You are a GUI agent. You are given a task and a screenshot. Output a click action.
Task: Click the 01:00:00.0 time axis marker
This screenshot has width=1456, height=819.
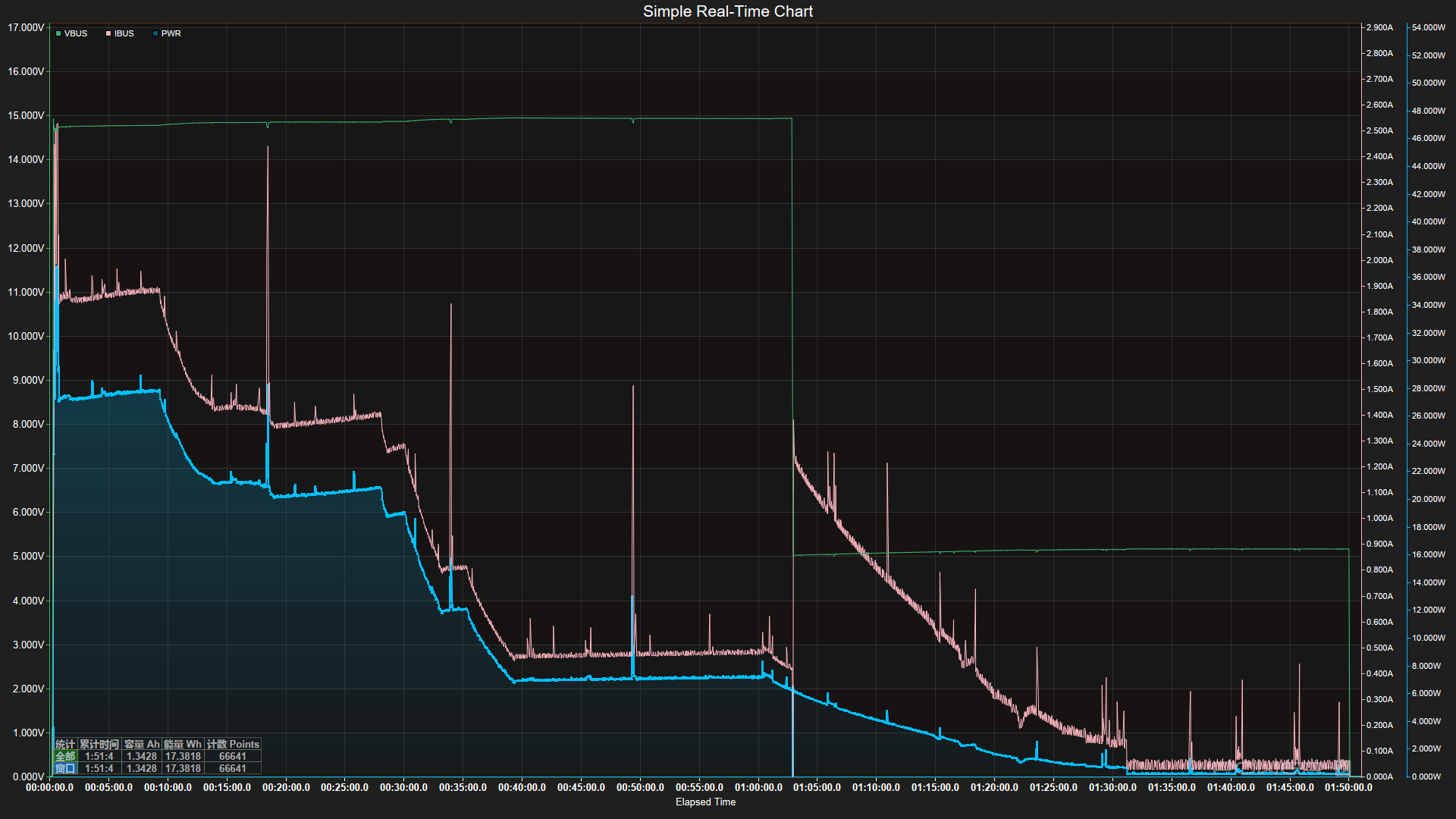coord(758,788)
